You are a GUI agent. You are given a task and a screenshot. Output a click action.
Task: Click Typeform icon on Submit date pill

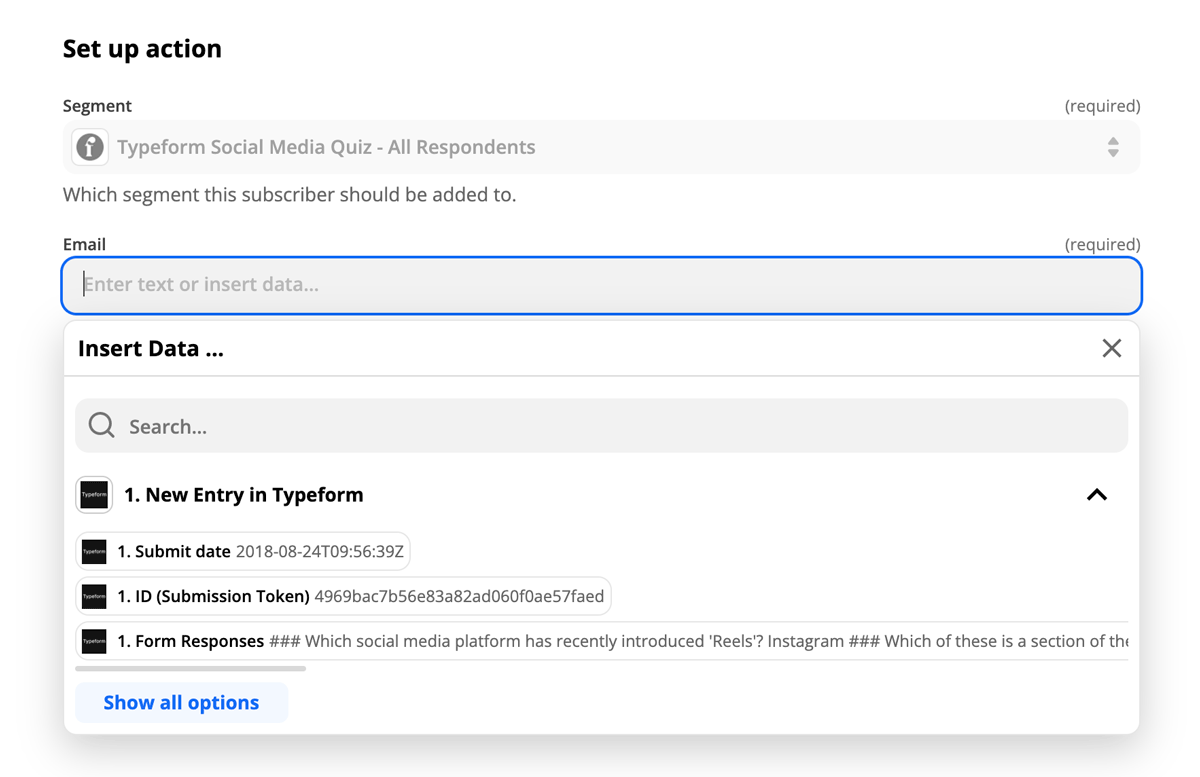click(94, 551)
